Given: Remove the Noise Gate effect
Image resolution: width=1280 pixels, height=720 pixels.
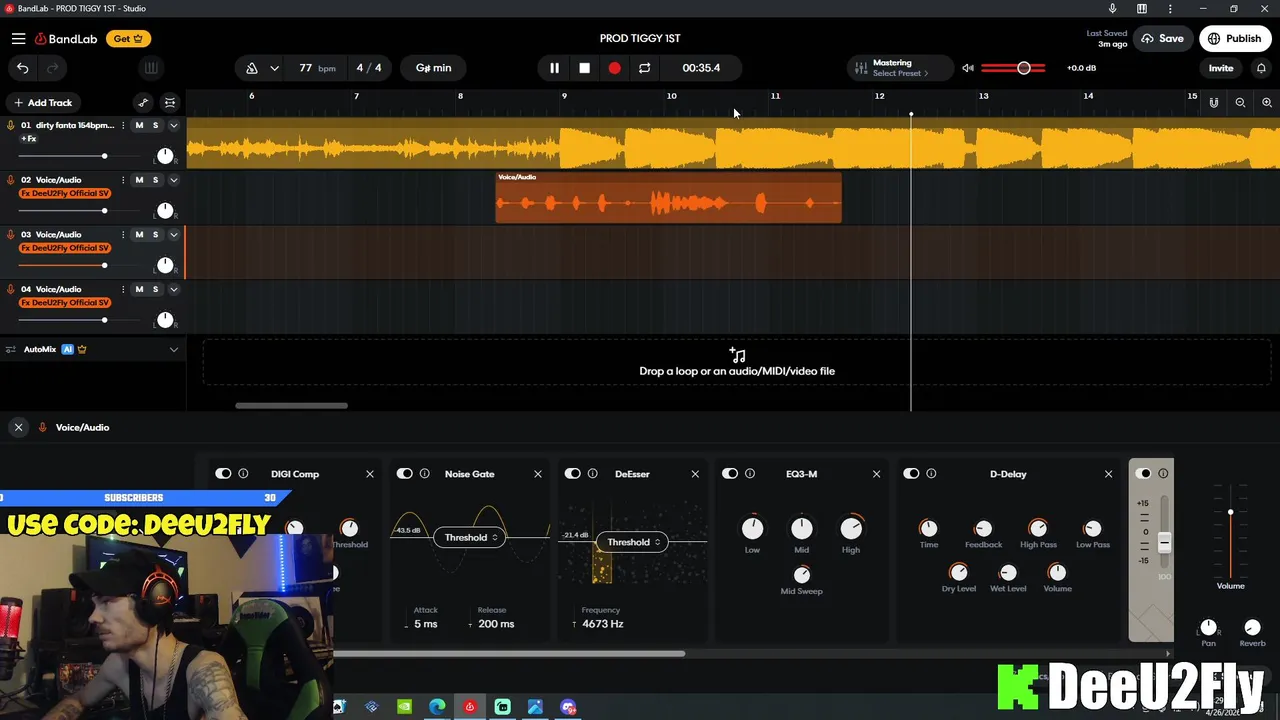Looking at the screenshot, I should (x=537, y=474).
